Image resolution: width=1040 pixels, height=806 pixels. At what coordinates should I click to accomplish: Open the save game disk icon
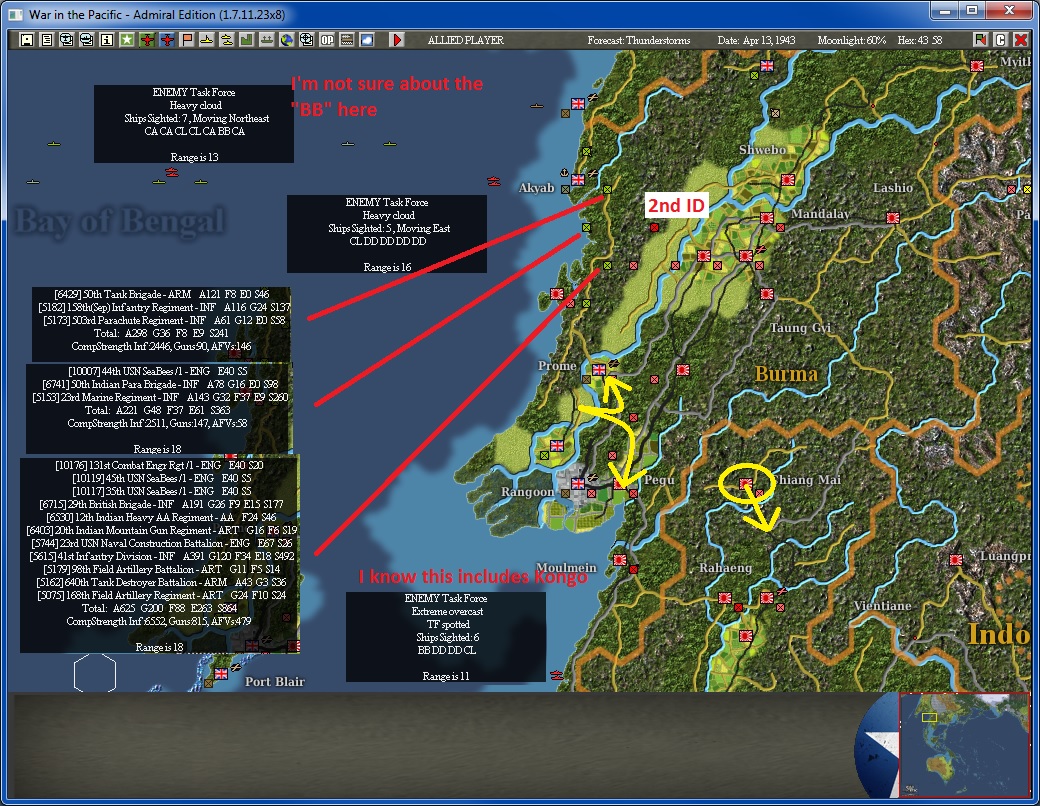click(x=27, y=40)
